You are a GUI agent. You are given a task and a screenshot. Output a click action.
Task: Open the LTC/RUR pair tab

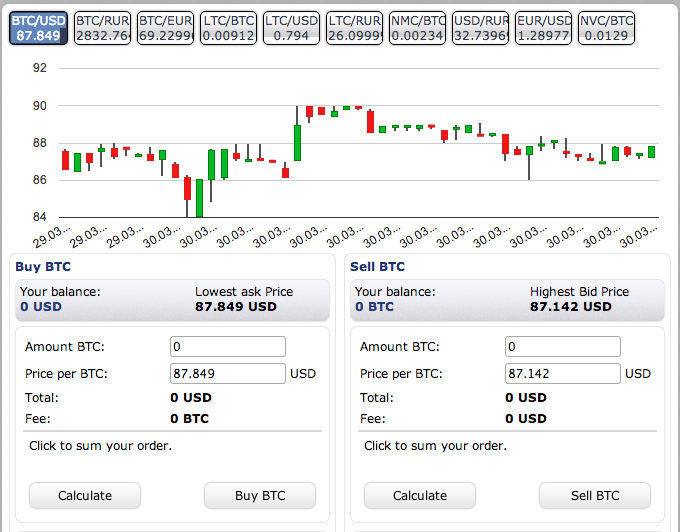tap(354, 28)
